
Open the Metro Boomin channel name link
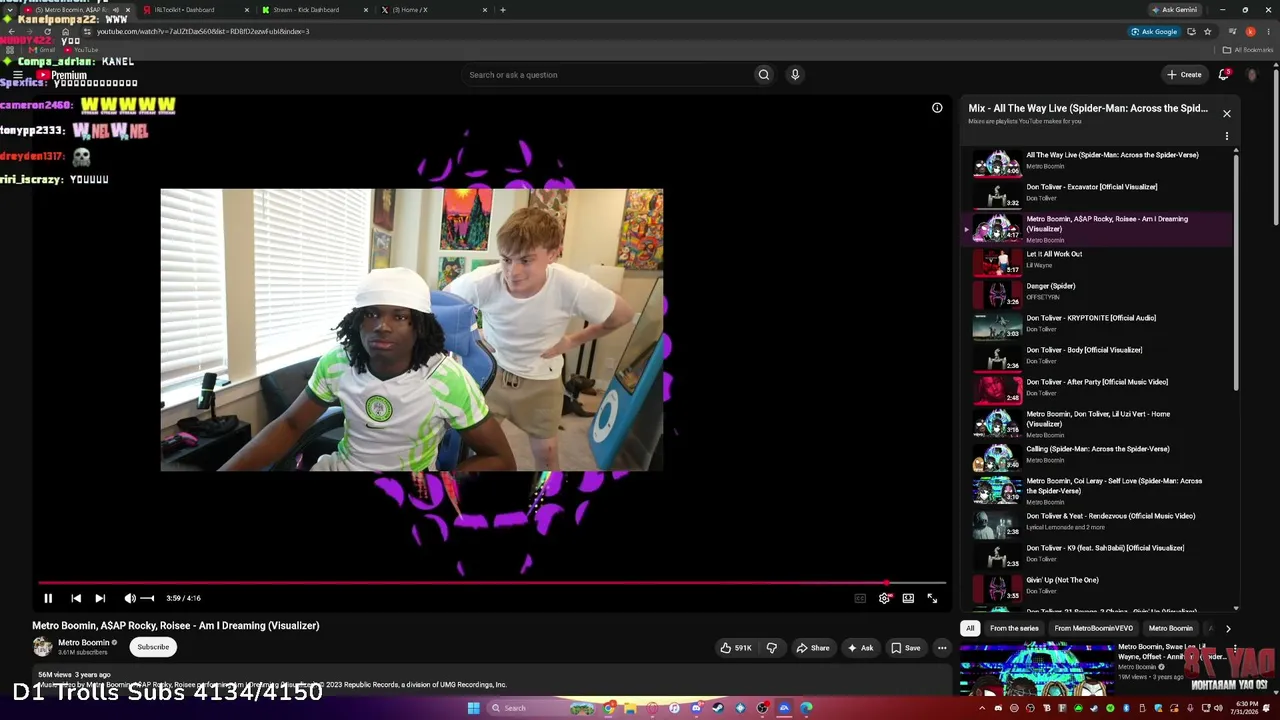(84, 643)
